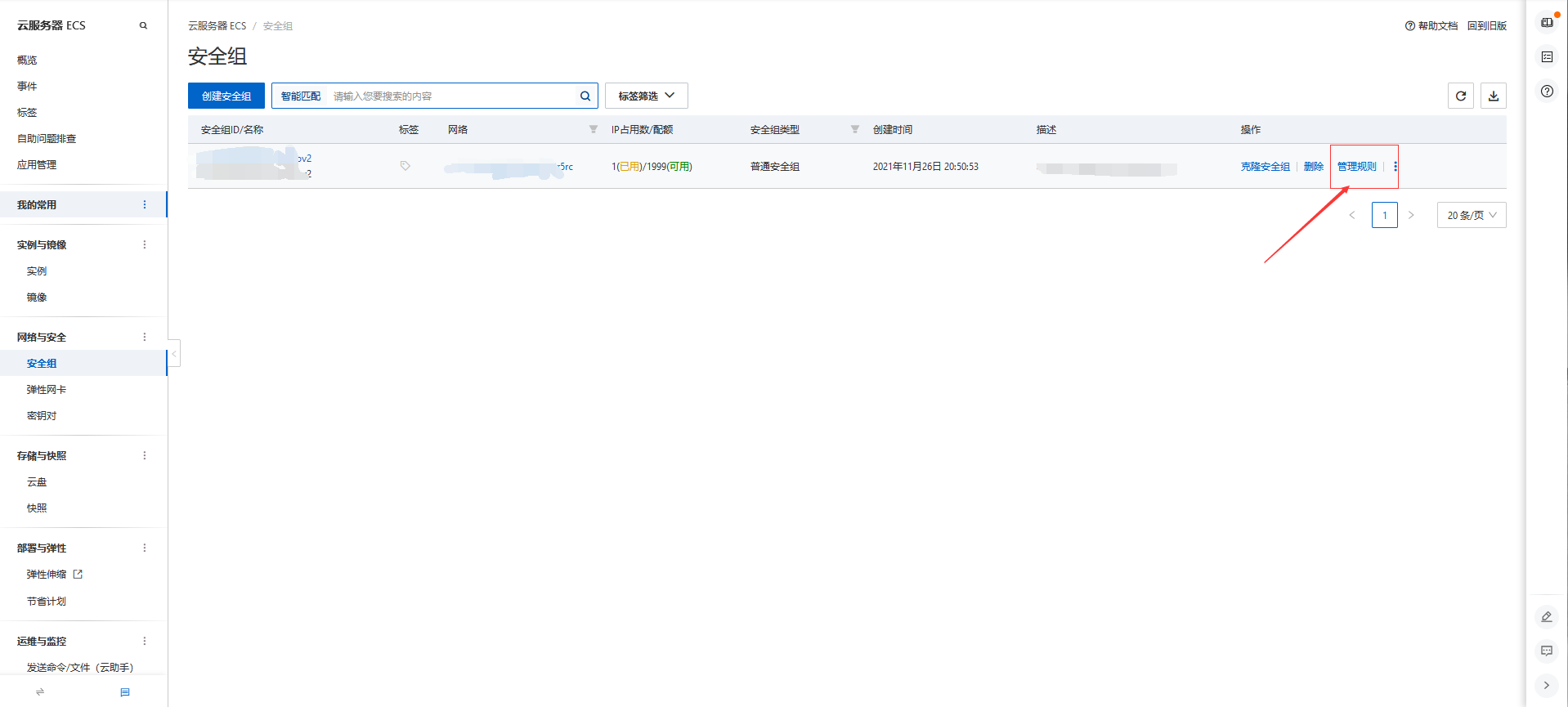Click the search icon beside 云服务器 ECS title
Image resolution: width=1568 pixels, height=707 pixels.
[x=143, y=25]
